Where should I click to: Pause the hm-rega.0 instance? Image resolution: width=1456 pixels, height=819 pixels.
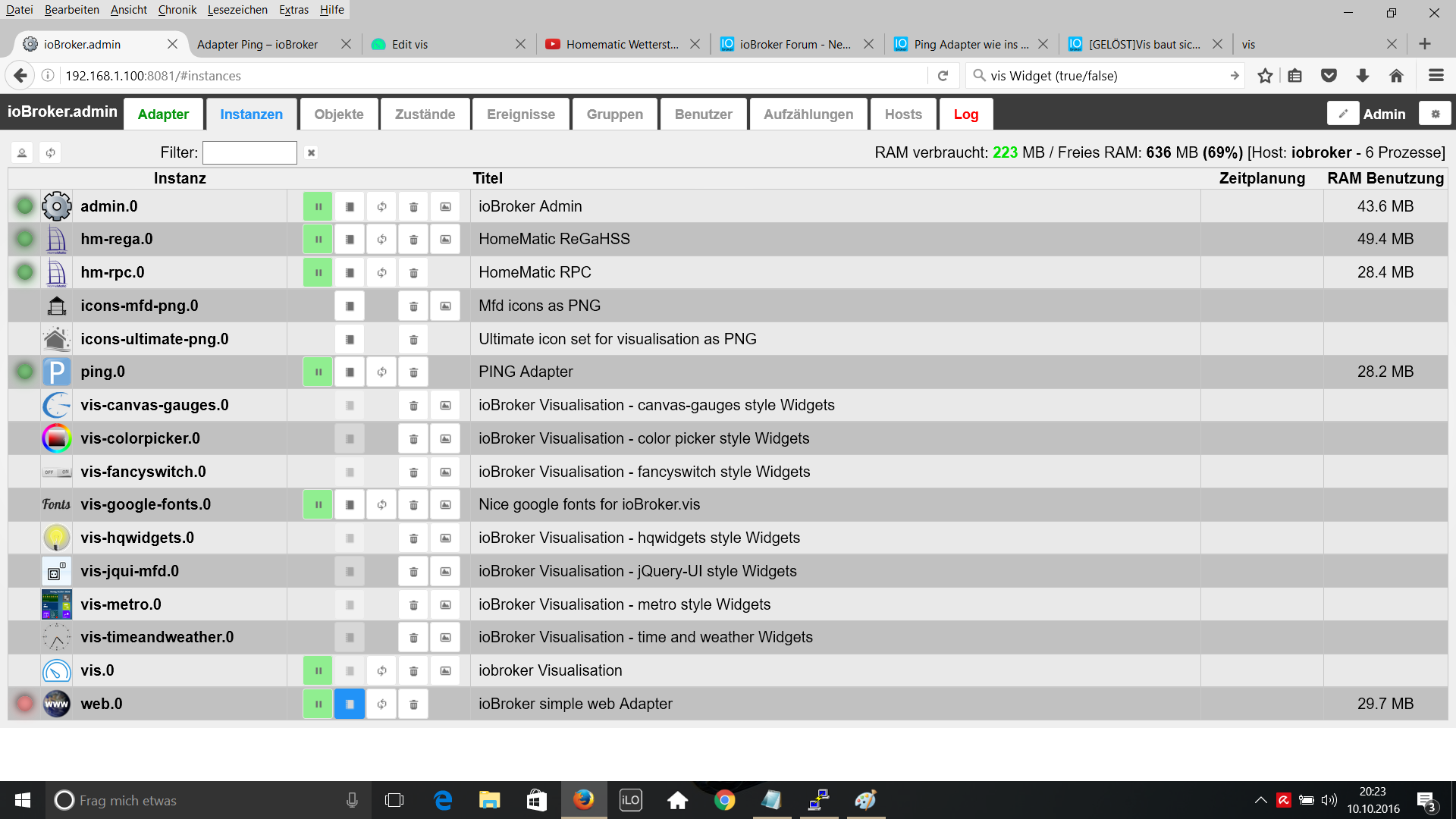[318, 239]
